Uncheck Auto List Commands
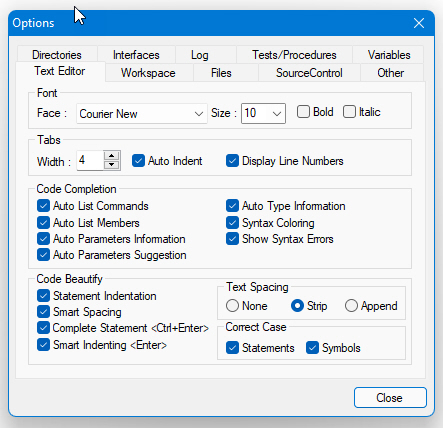 [43, 206]
